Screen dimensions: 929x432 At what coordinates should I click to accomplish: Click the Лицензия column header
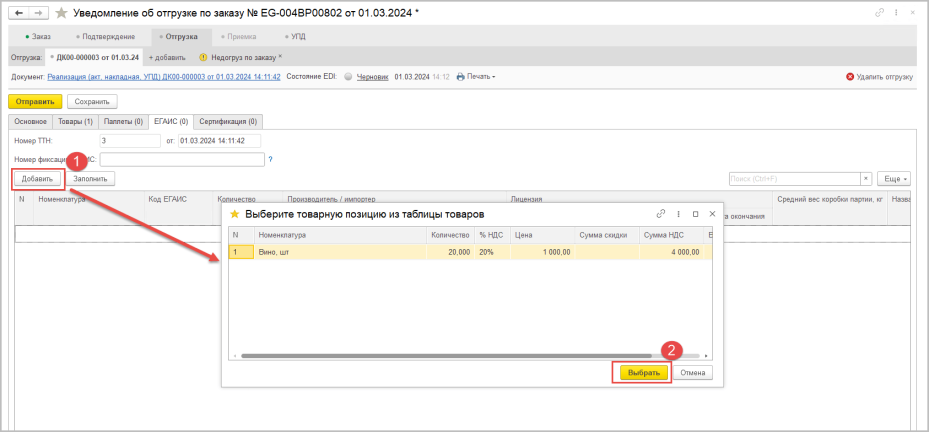(527, 200)
